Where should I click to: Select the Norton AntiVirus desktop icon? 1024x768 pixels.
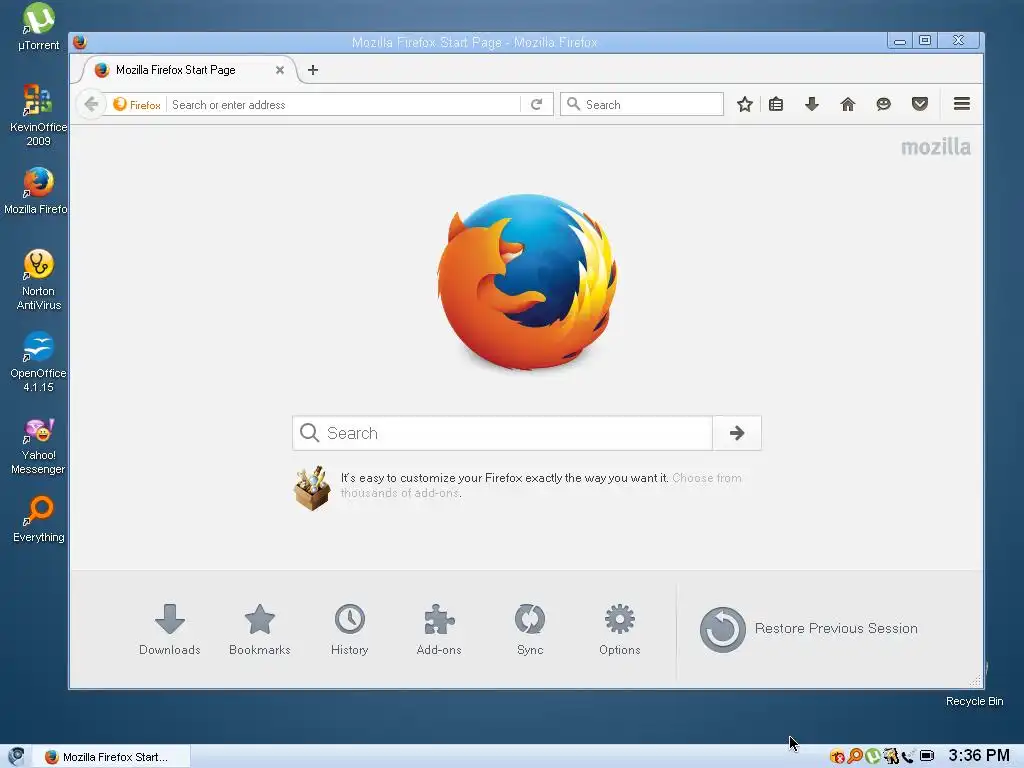[x=39, y=280]
